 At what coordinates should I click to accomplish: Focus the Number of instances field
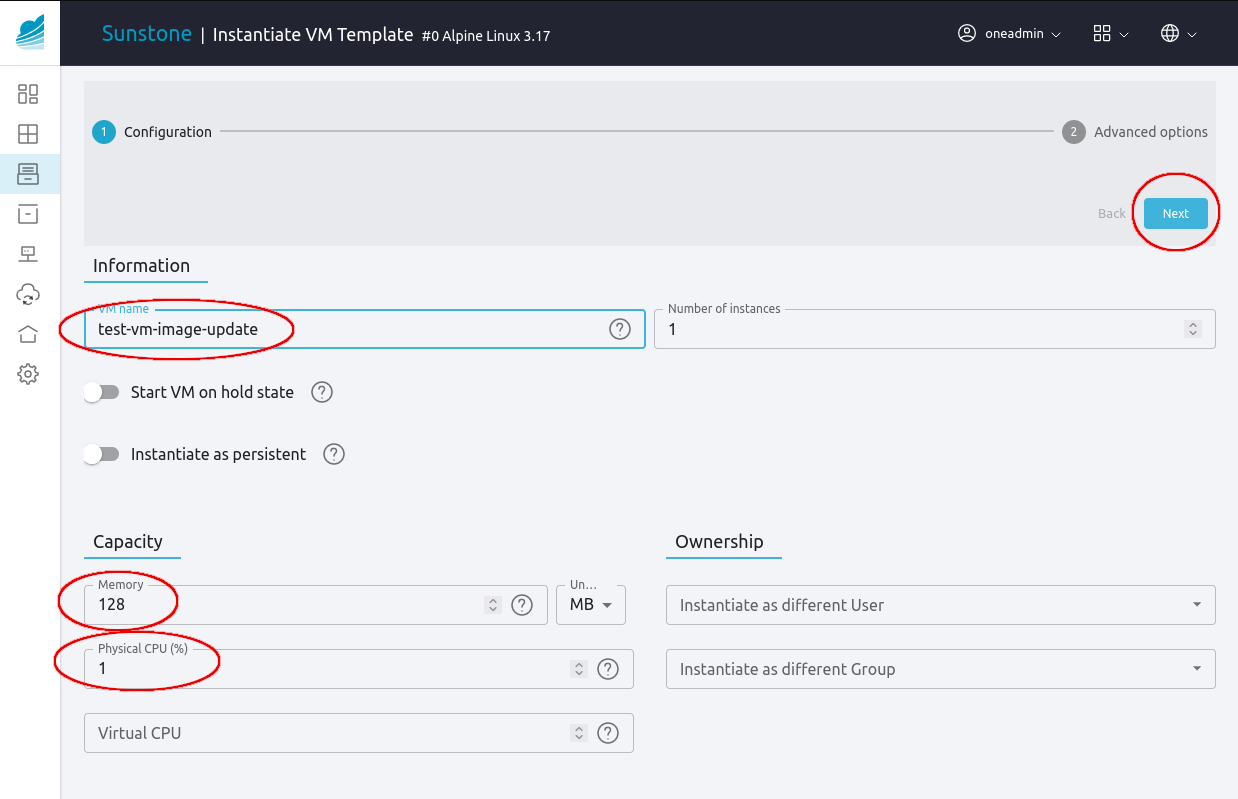click(x=935, y=329)
